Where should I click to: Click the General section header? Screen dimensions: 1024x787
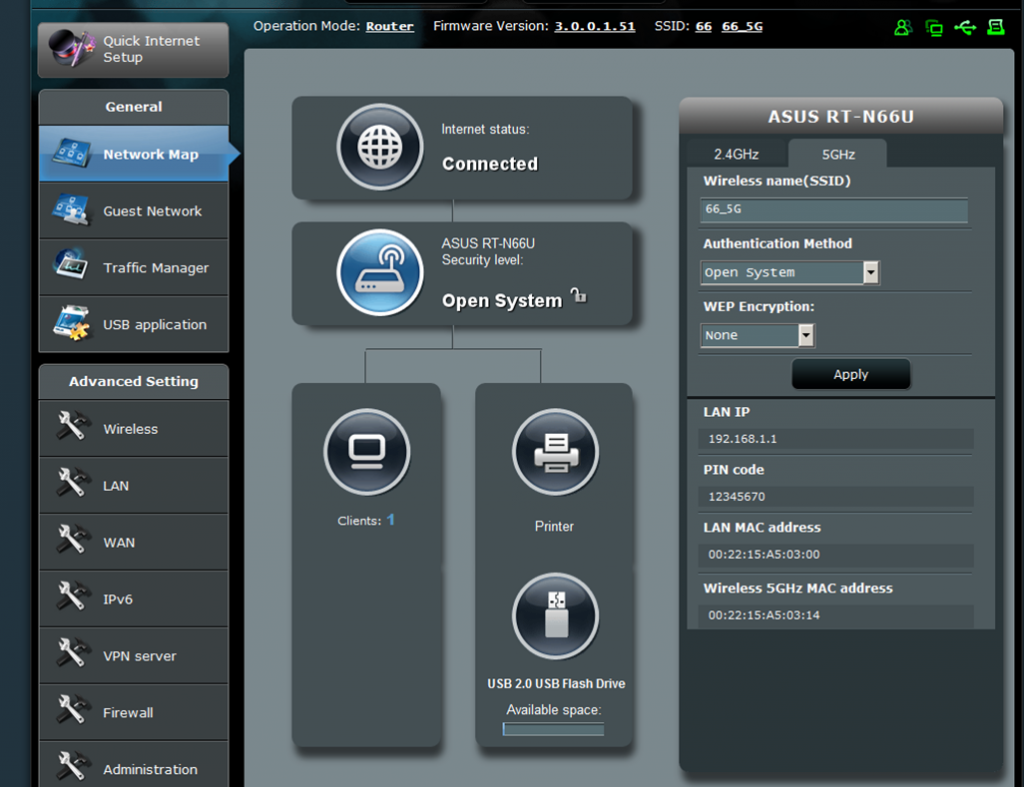coord(134,107)
